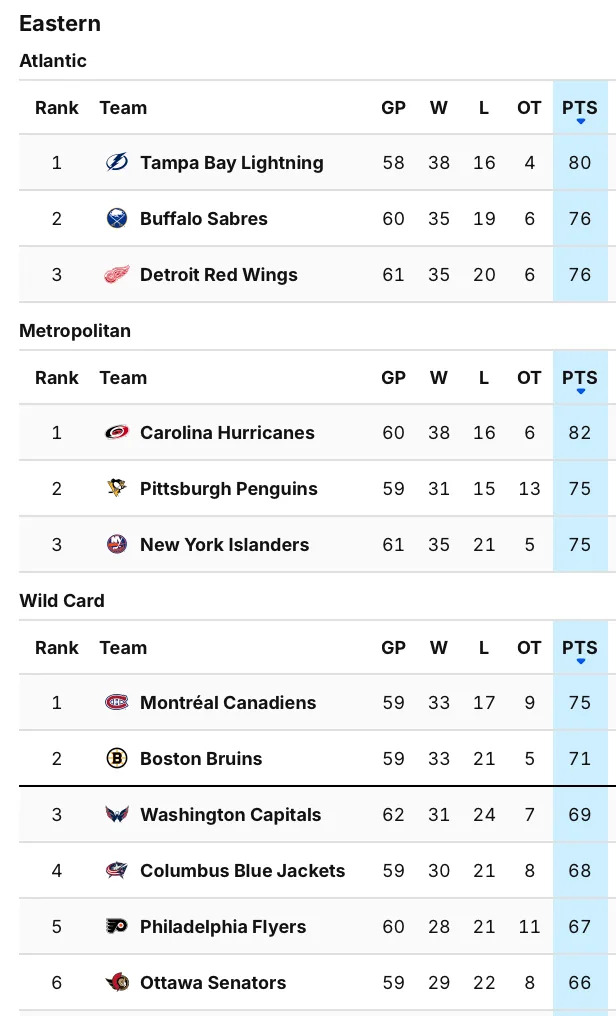Click the Boston Bruins logo icon

point(117,759)
